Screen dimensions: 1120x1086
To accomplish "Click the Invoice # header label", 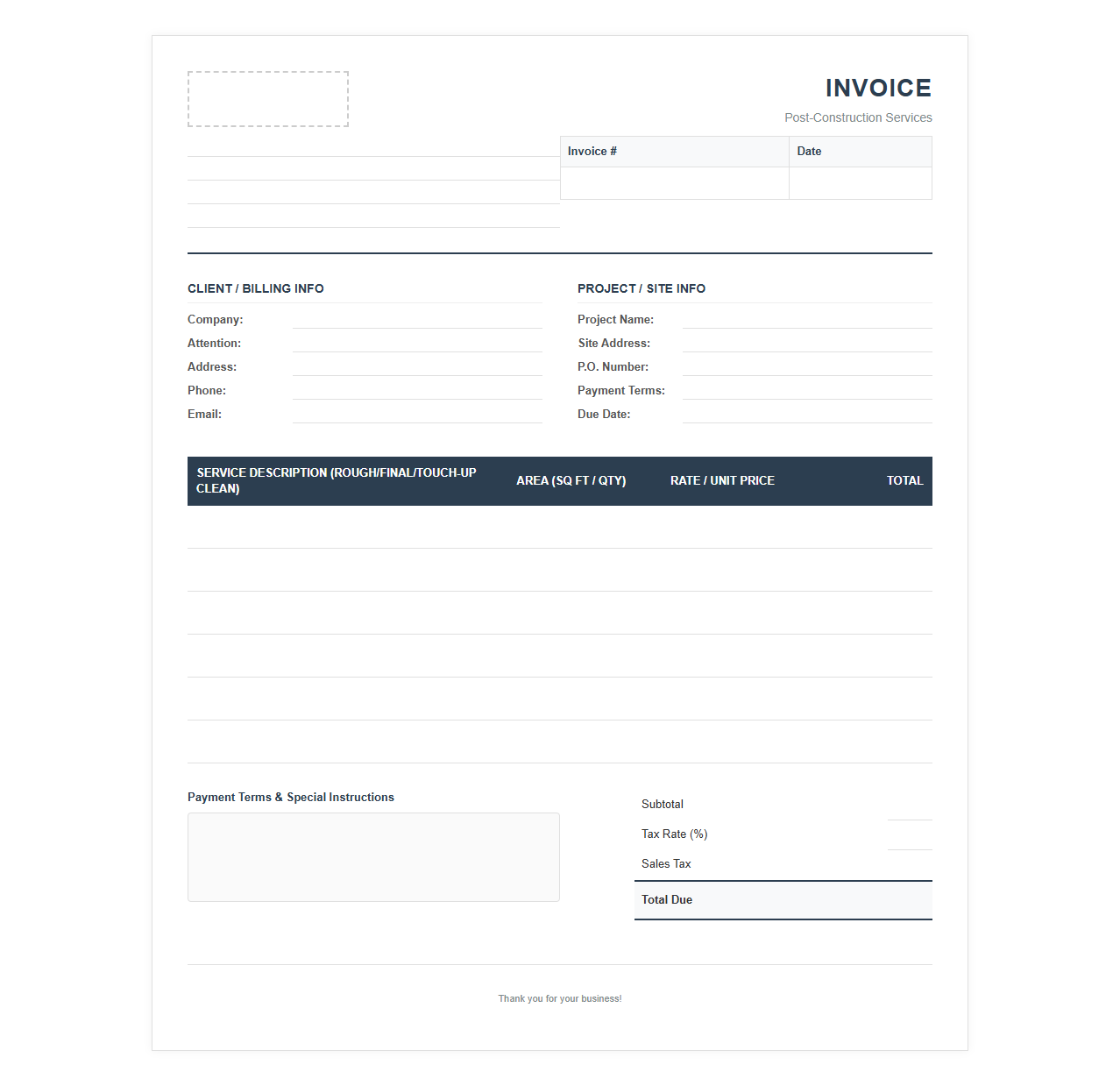I will coord(592,151).
